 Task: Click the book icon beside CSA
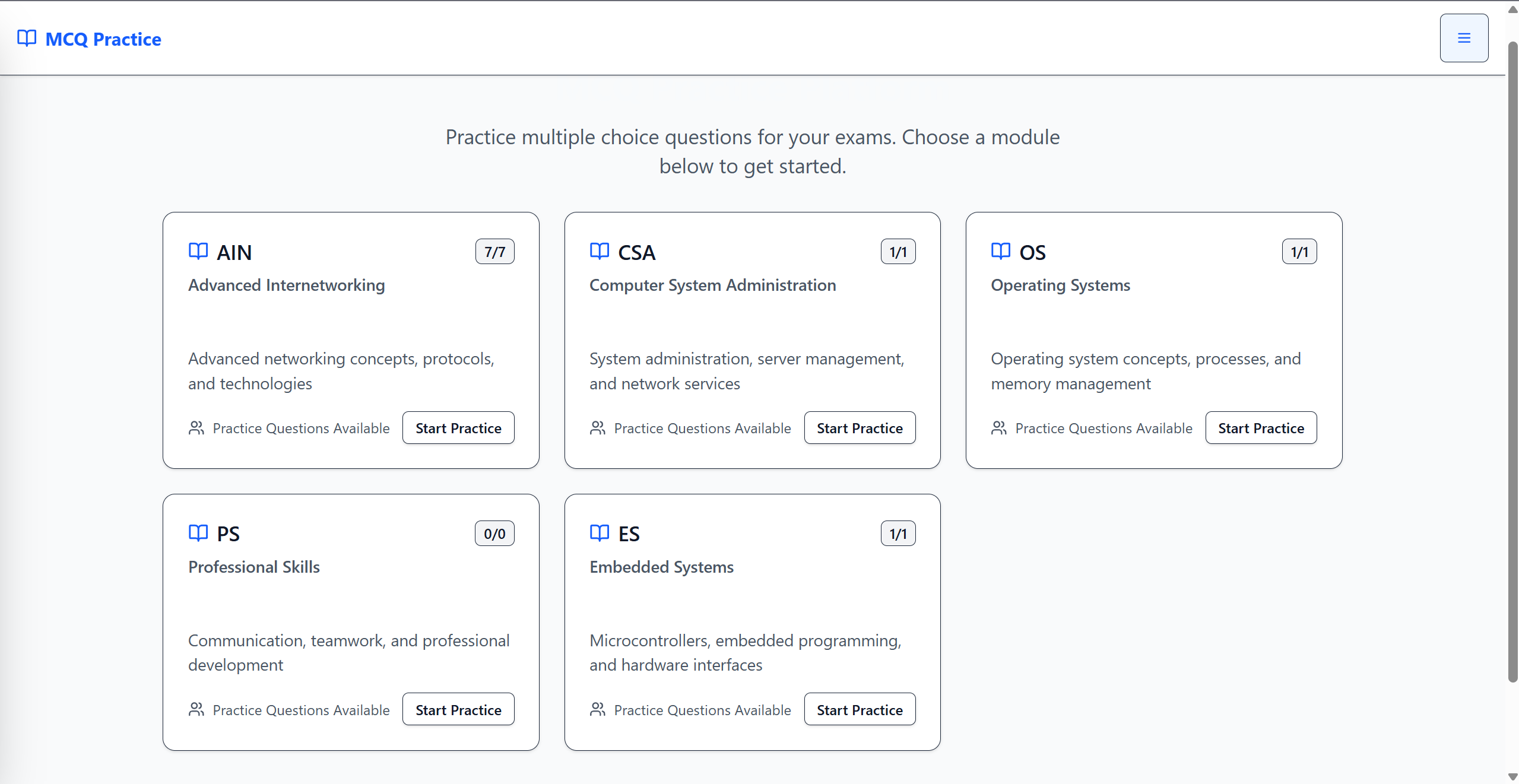[599, 251]
